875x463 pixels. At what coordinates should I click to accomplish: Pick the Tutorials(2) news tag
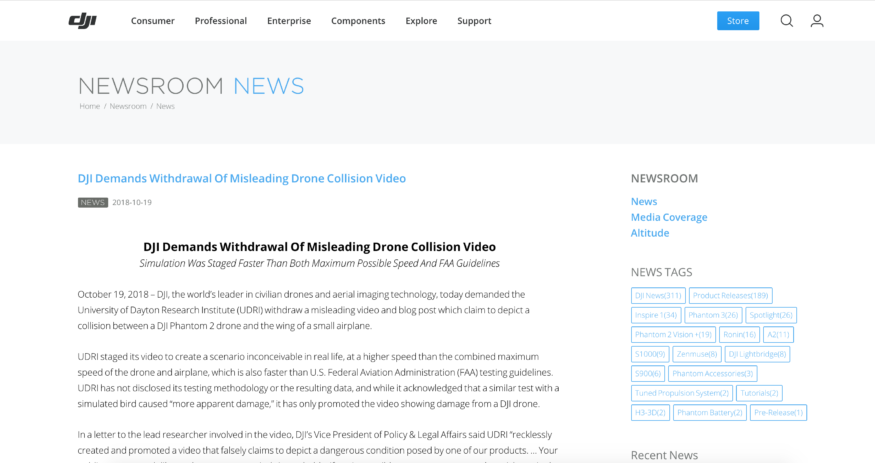pyautogui.click(x=759, y=393)
